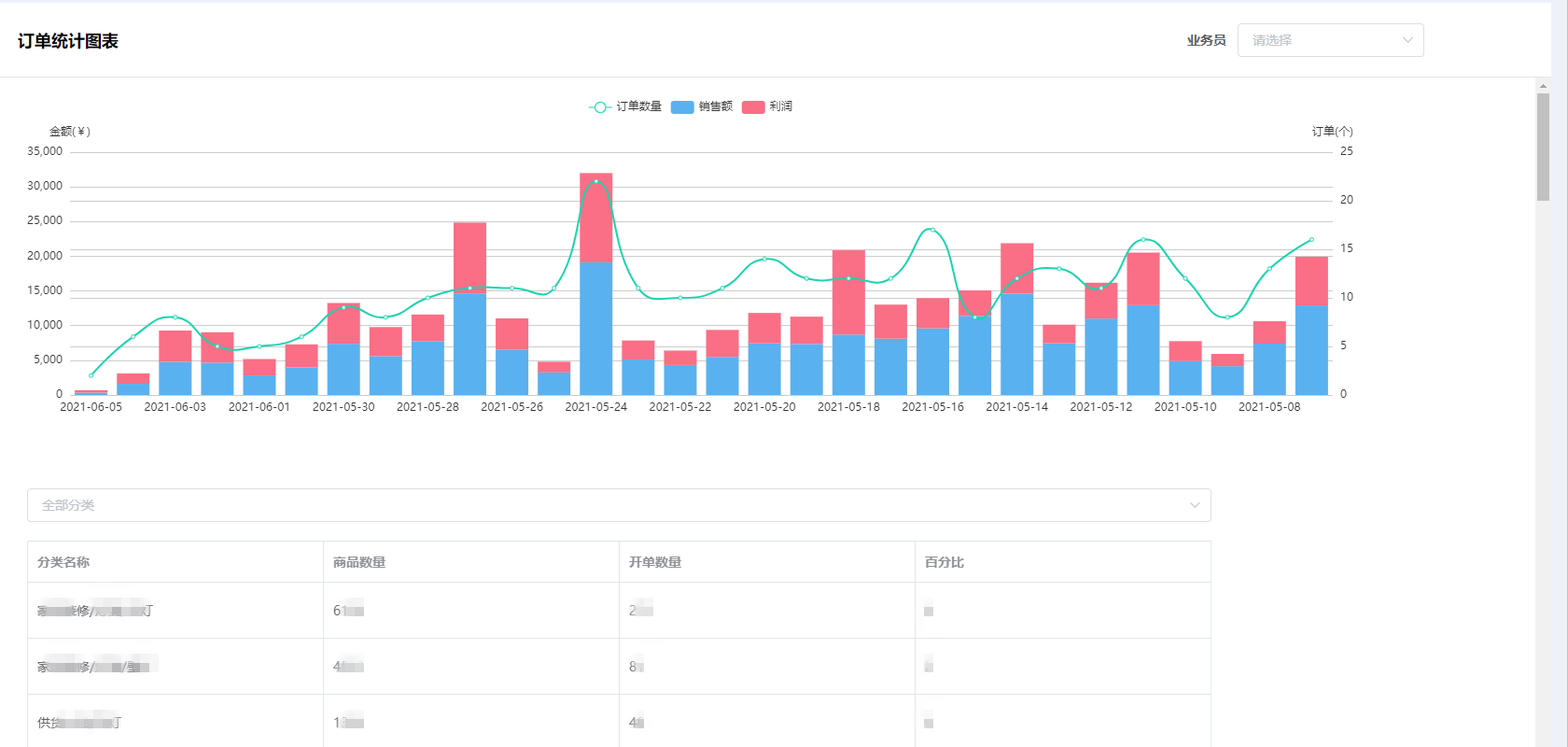Click the vertical scrollbar thumb
This screenshot has width=1568, height=747.
1543,147
